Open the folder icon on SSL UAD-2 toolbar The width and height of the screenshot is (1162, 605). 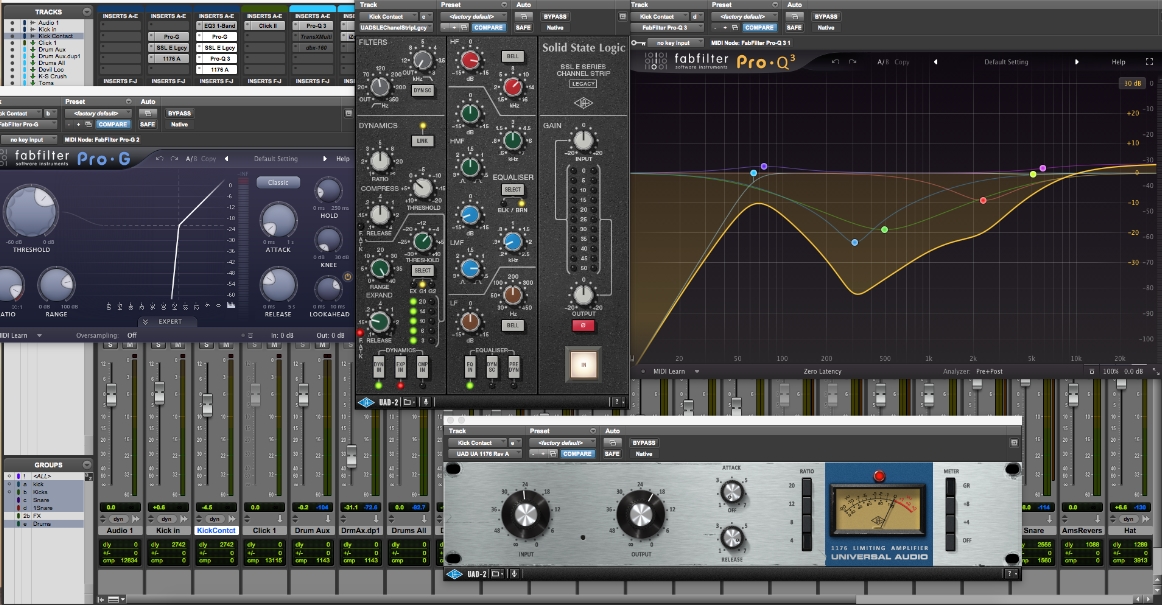(409, 403)
